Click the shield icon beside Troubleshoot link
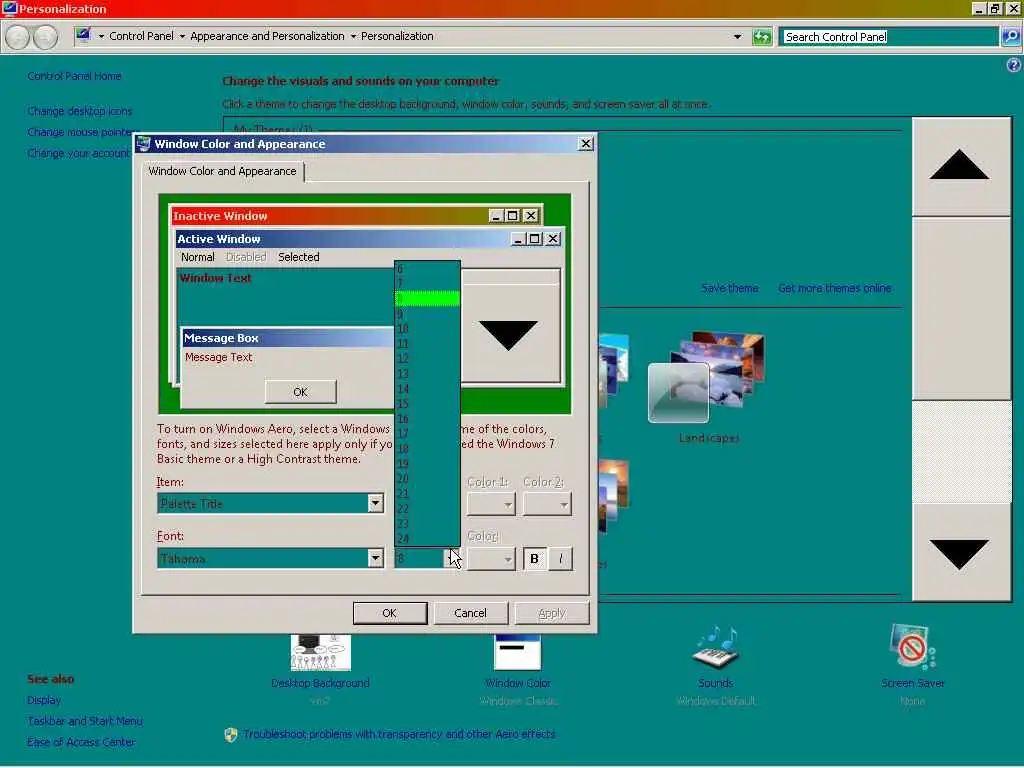This screenshot has width=1024, height=768. [231, 735]
